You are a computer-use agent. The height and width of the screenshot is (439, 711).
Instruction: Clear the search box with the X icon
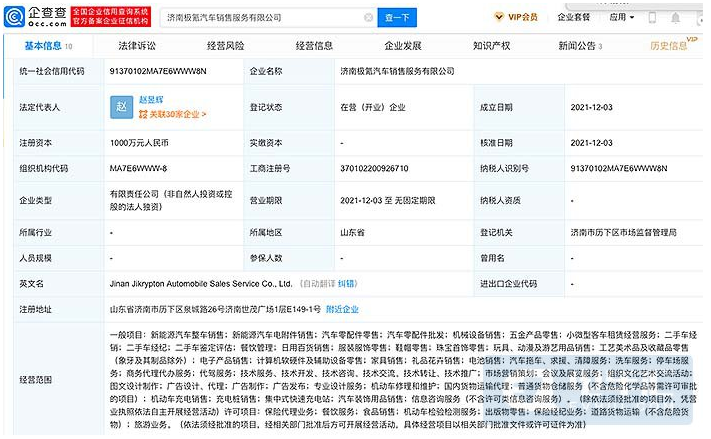tap(369, 17)
